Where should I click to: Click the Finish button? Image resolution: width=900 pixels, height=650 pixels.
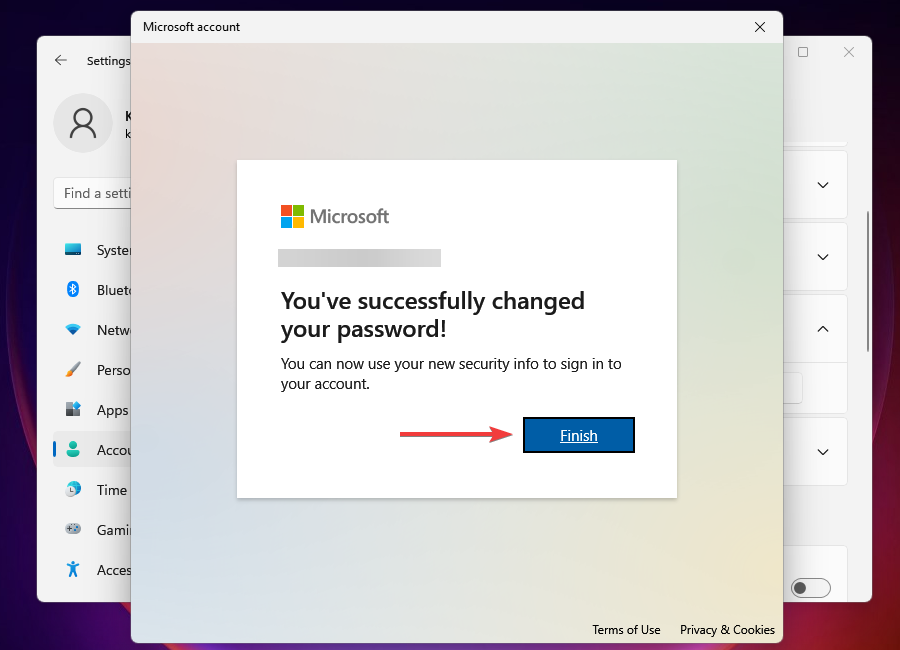(x=579, y=435)
